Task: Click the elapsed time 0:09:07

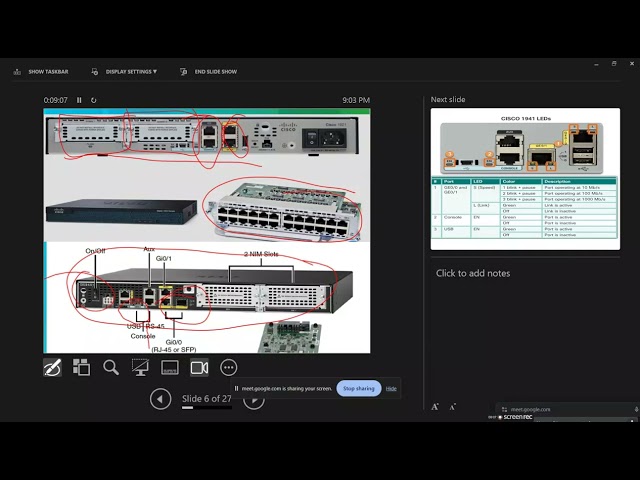Action: [56, 100]
